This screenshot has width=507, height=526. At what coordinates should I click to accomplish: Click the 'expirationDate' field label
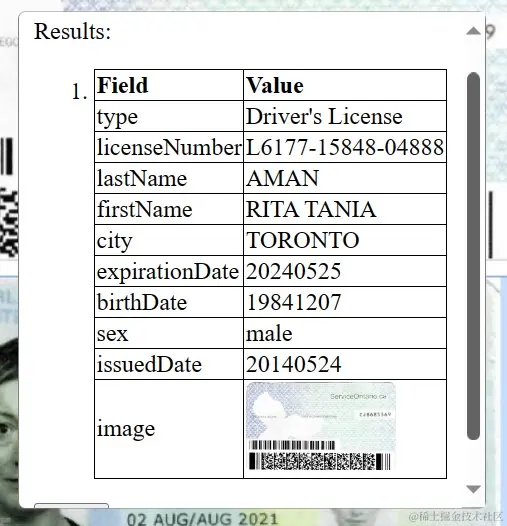[168, 271]
